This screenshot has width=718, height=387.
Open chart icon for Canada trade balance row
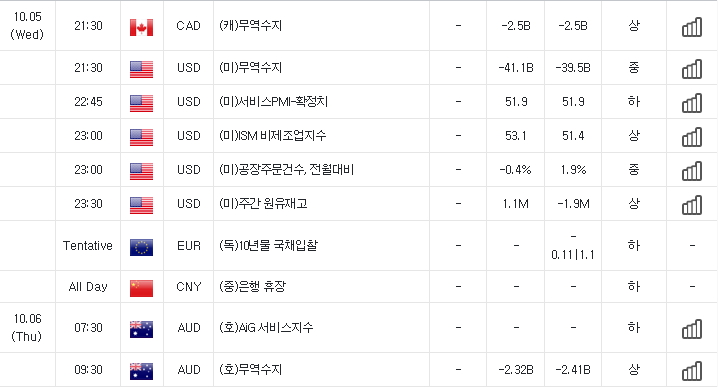click(x=692, y=27)
